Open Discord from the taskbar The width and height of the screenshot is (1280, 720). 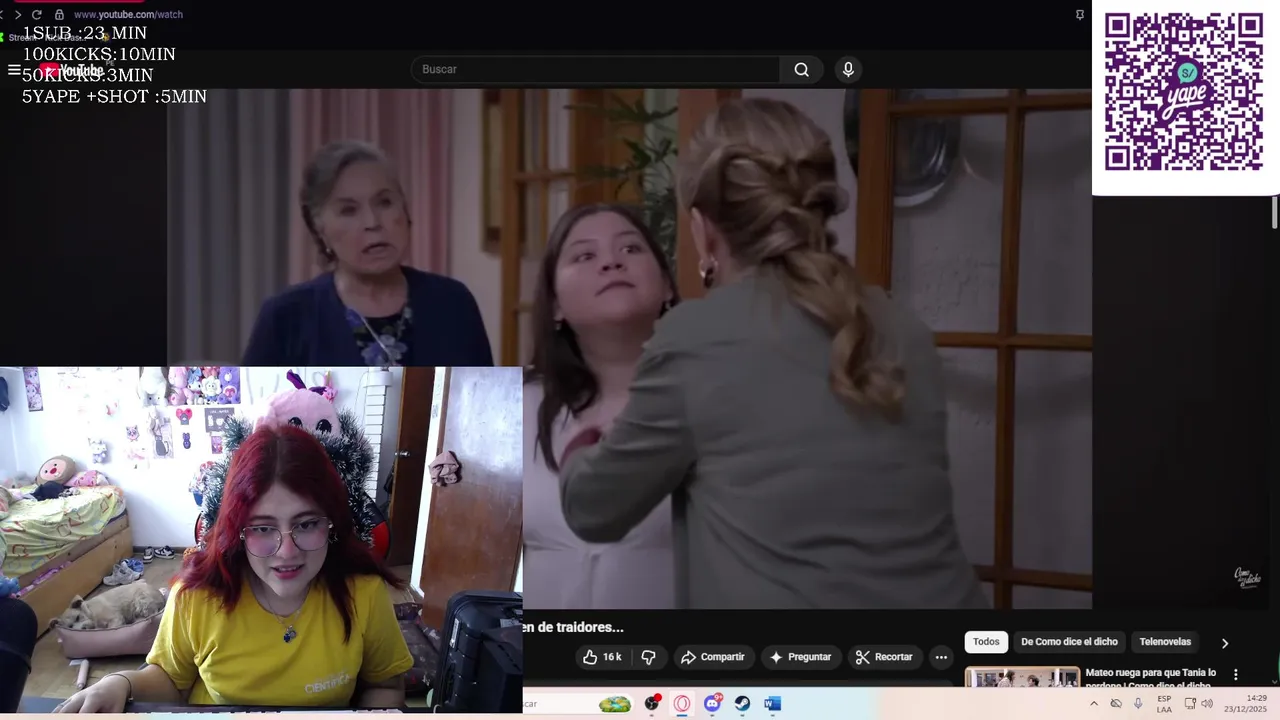712,704
